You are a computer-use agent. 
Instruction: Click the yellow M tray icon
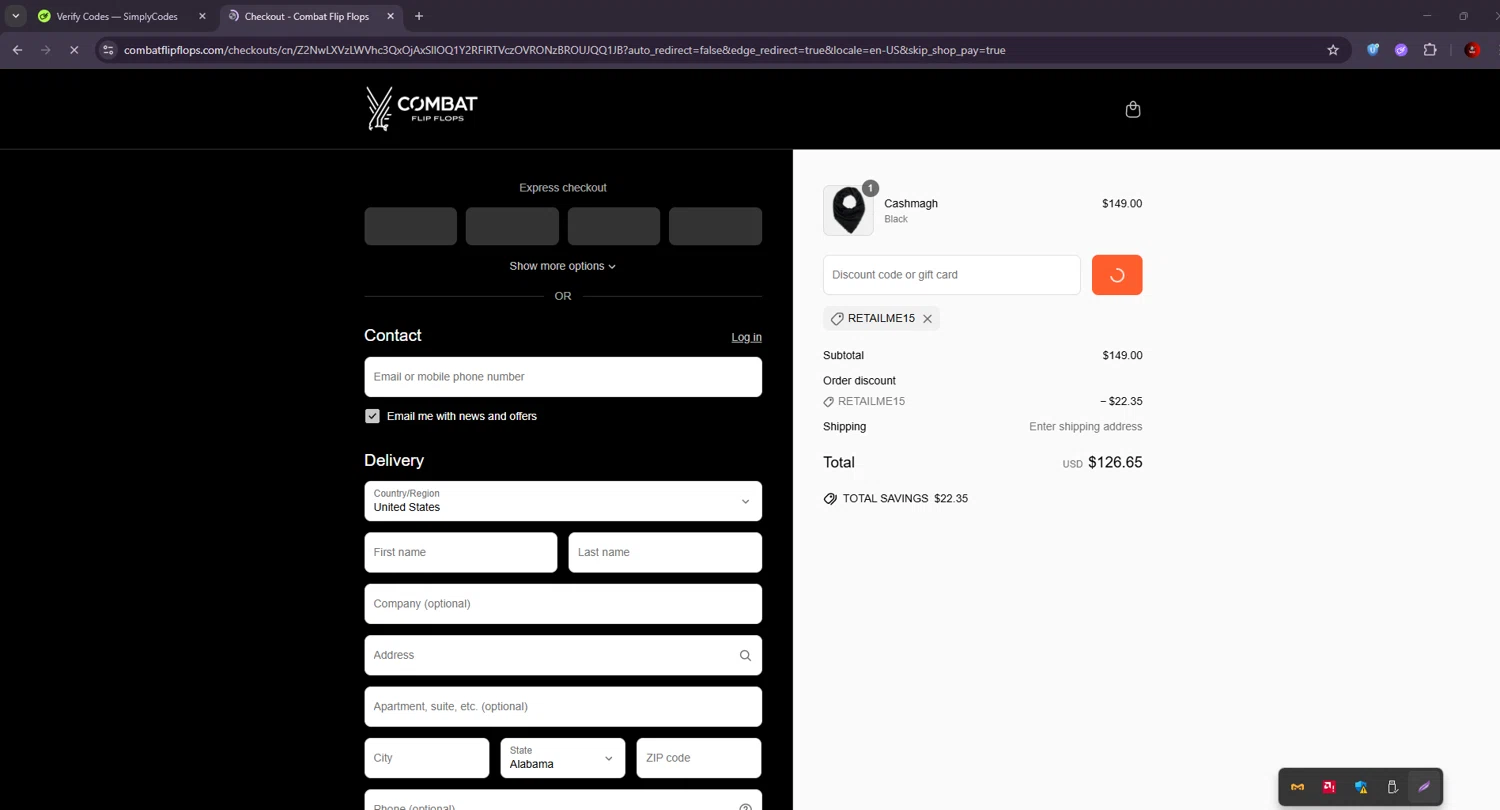[x=1297, y=787]
